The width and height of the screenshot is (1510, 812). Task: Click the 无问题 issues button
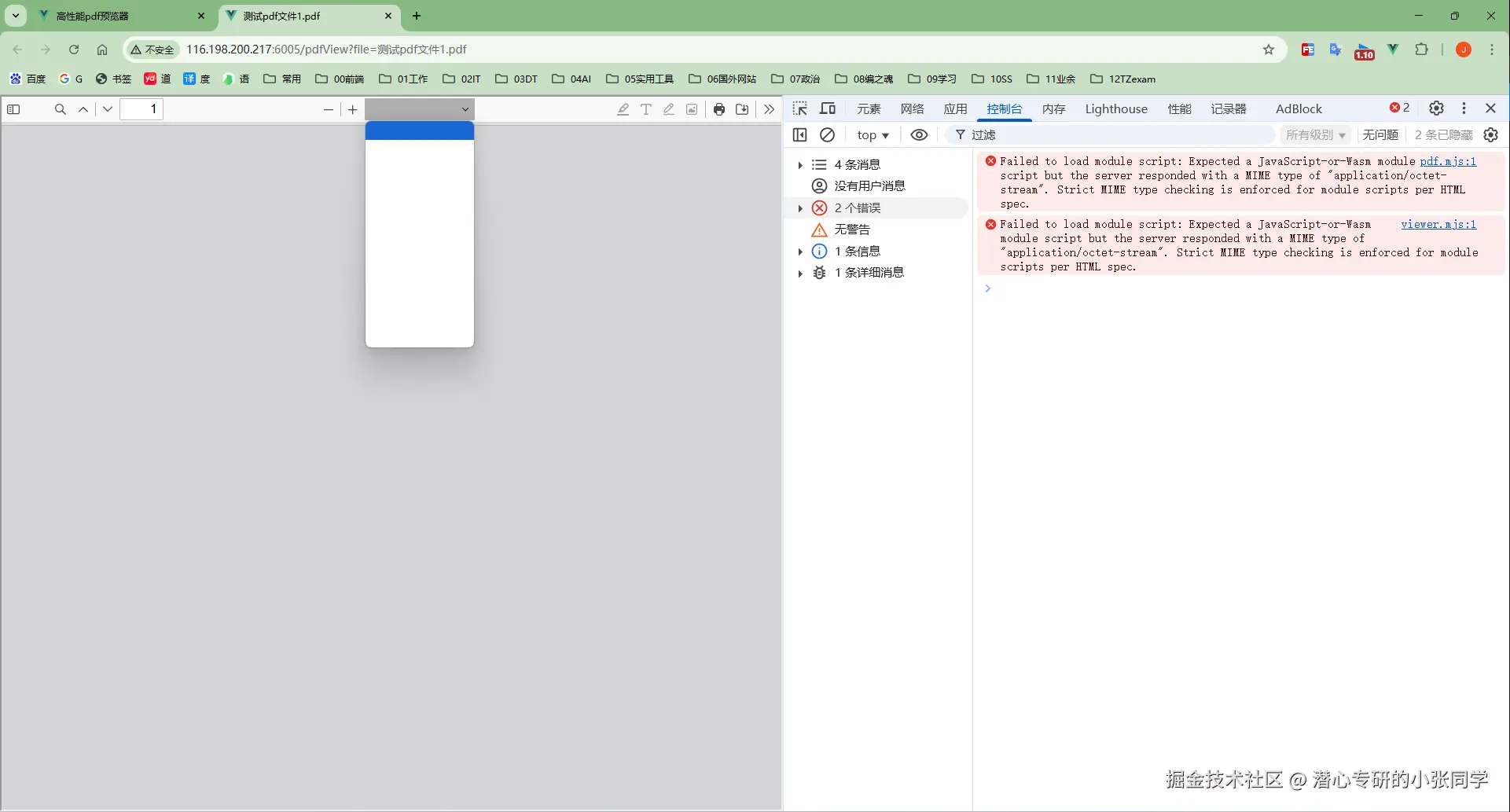click(x=1380, y=135)
